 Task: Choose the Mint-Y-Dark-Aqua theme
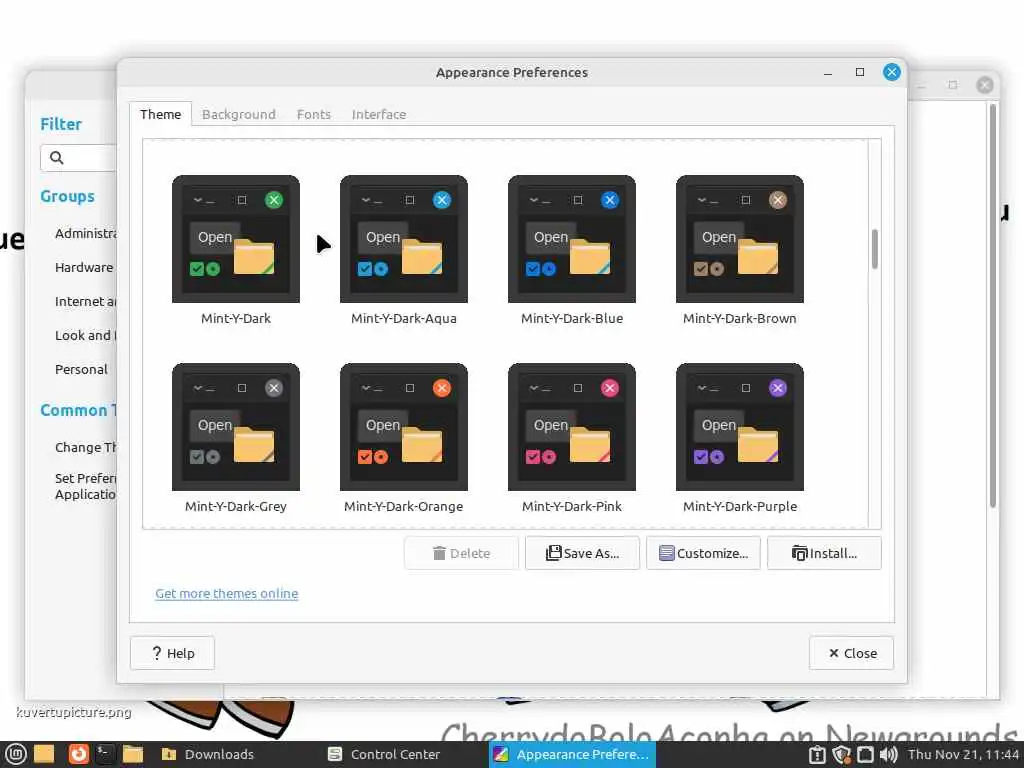pos(404,239)
